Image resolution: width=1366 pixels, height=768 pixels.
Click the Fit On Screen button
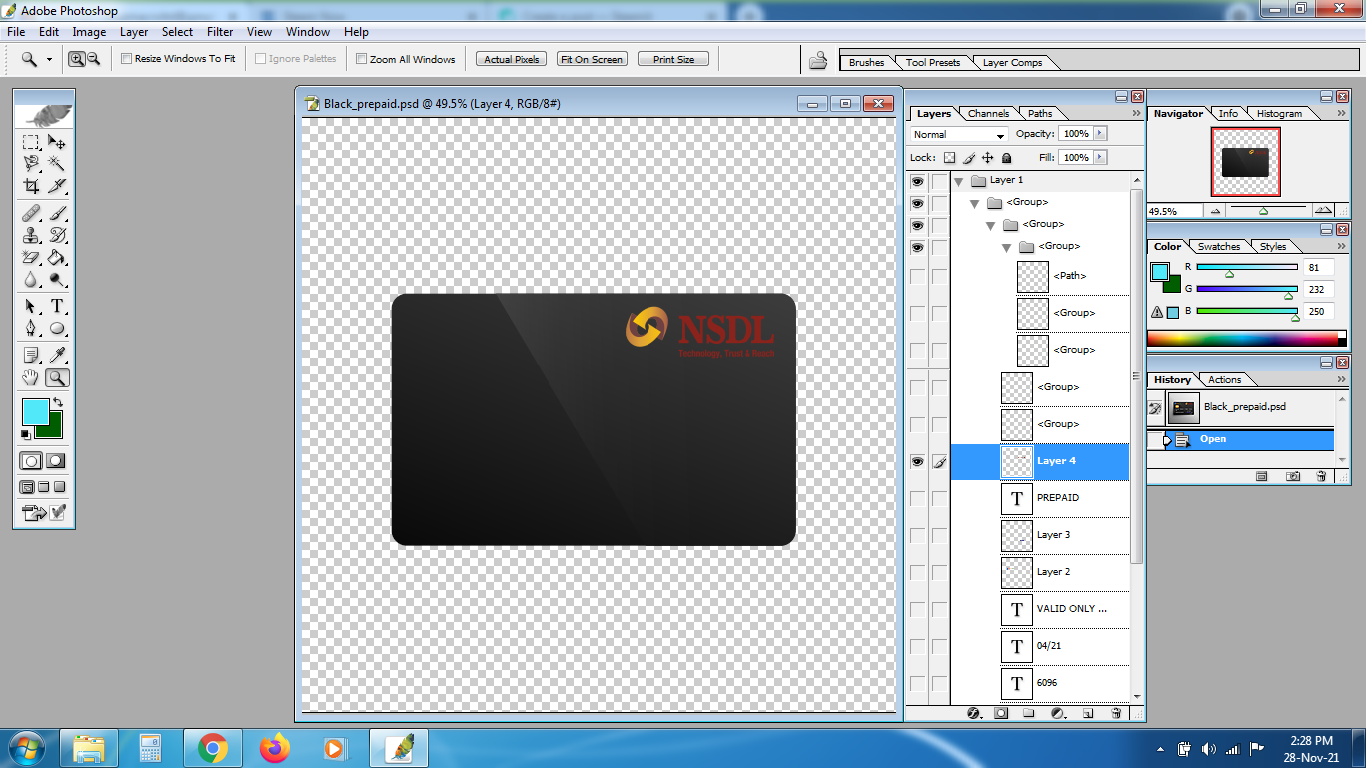[x=592, y=59]
